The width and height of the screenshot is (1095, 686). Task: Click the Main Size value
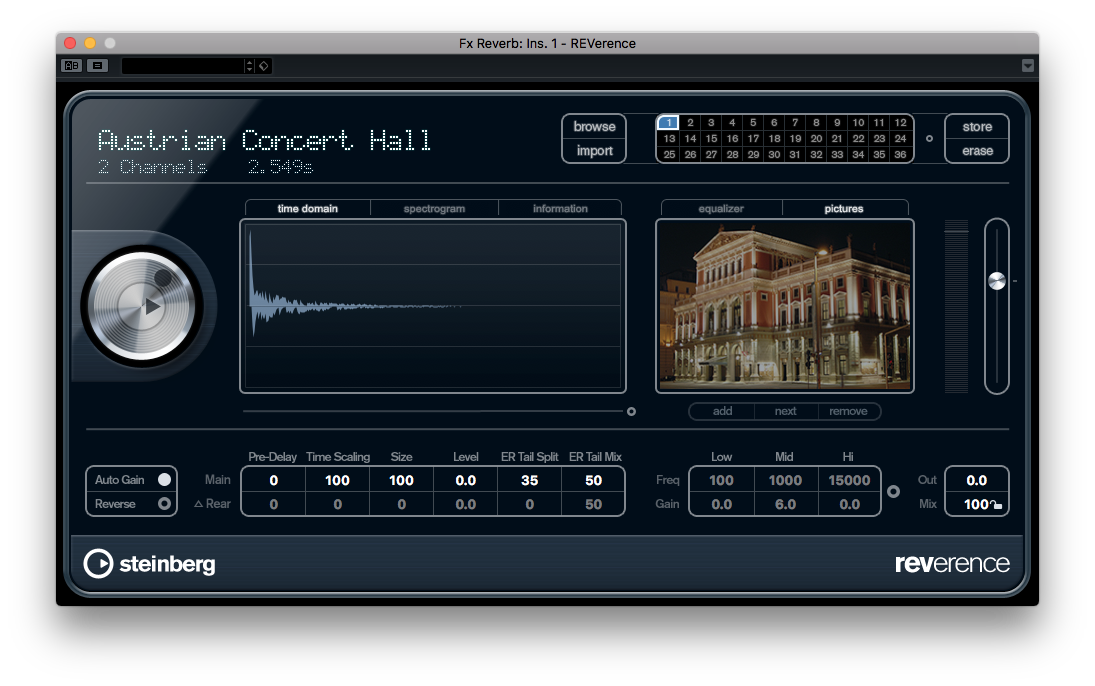point(402,481)
